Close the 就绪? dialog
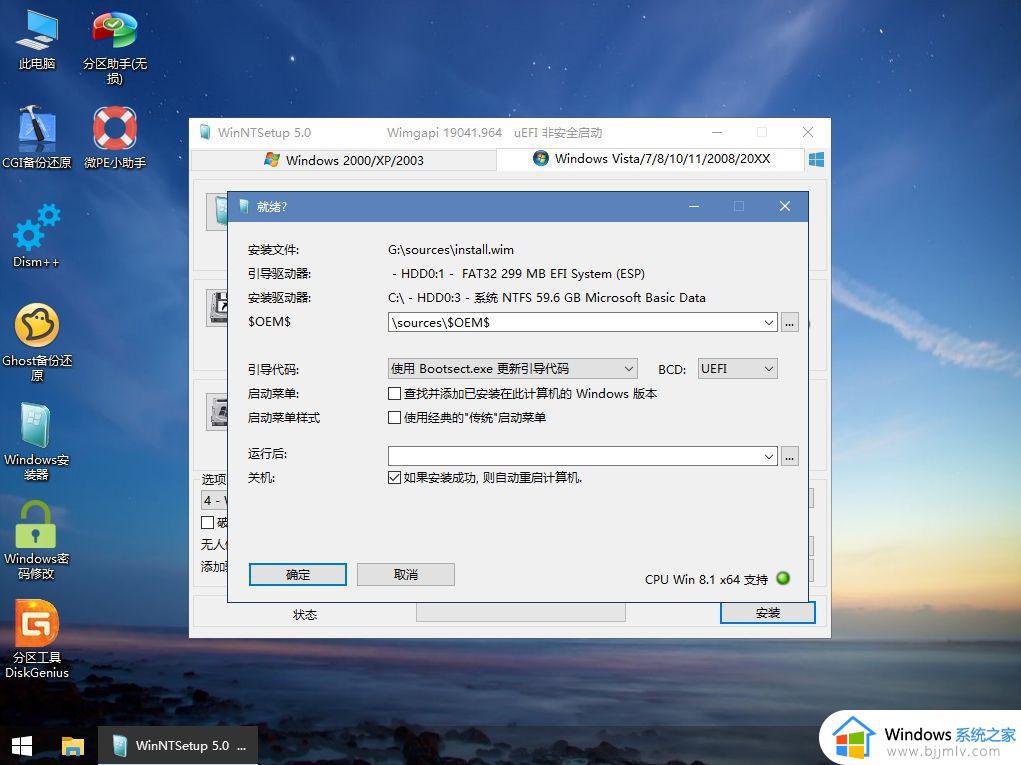 [x=785, y=206]
